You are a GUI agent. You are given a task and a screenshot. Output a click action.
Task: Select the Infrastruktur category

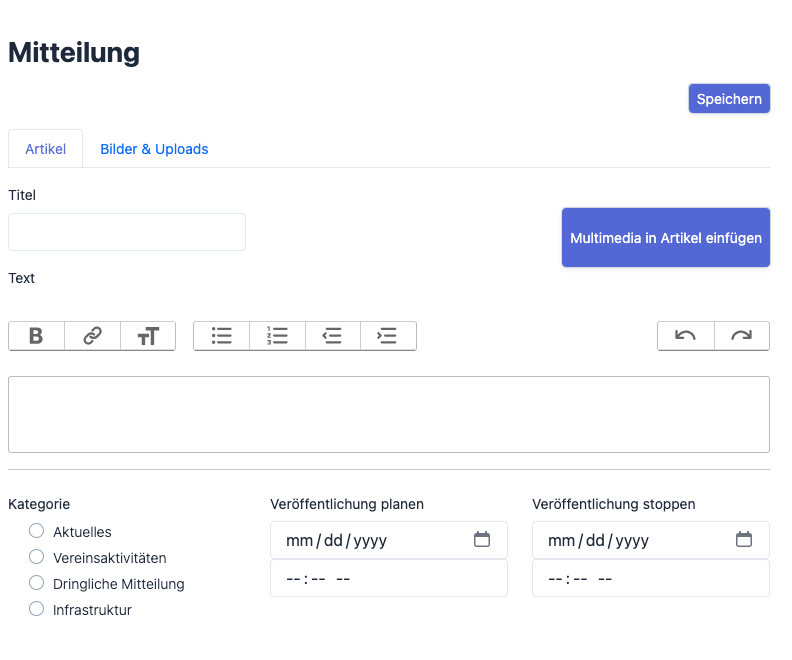tap(37, 609)
